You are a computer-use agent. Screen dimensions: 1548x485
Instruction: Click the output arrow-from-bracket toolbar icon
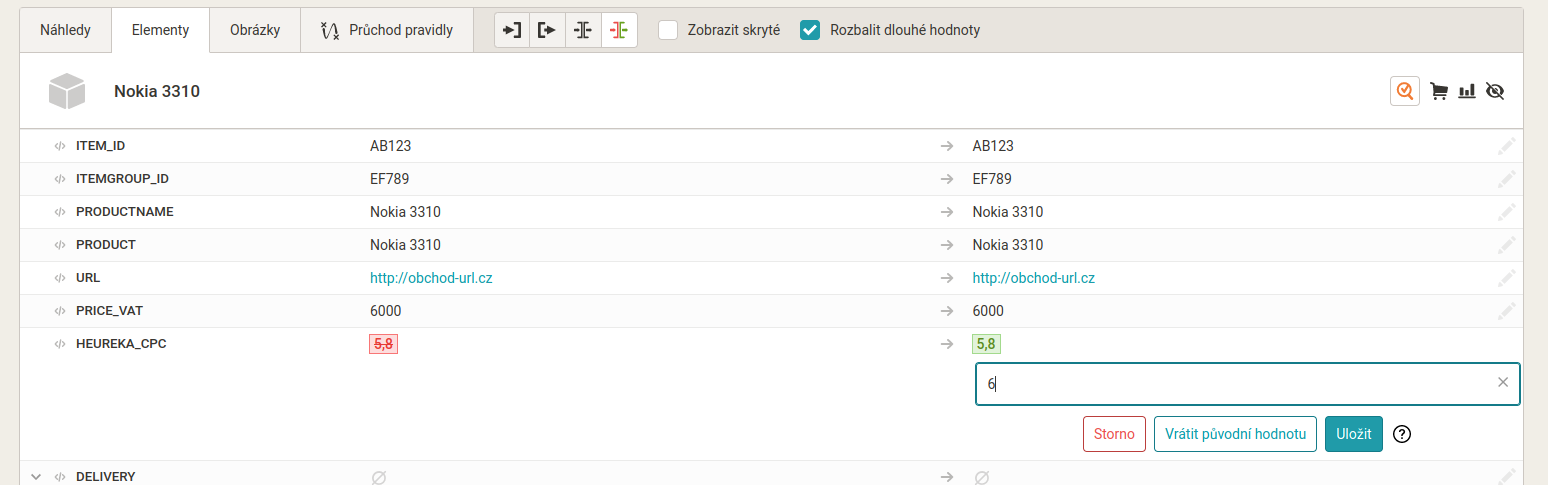[x=547, y=30]
